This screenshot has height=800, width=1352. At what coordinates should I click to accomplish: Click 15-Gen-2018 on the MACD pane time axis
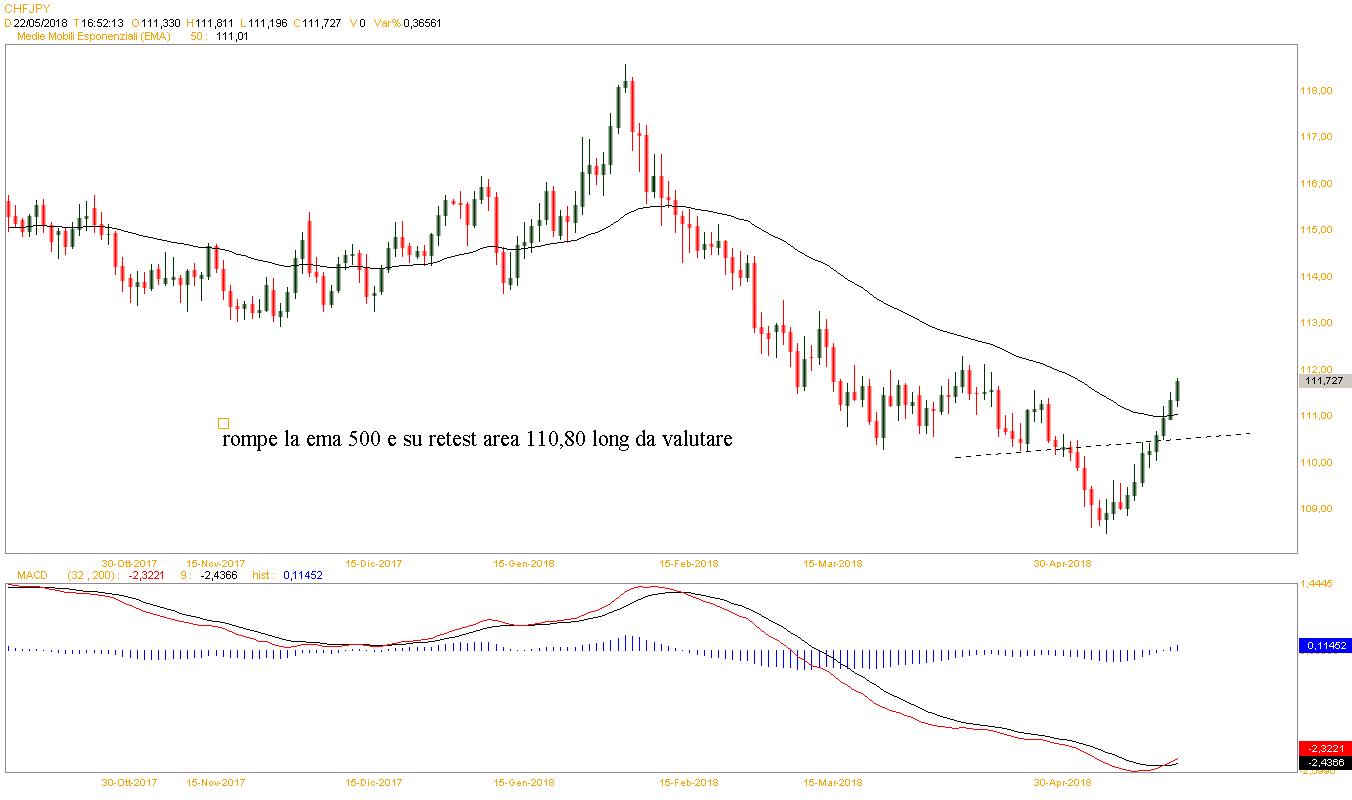(525, 782)
